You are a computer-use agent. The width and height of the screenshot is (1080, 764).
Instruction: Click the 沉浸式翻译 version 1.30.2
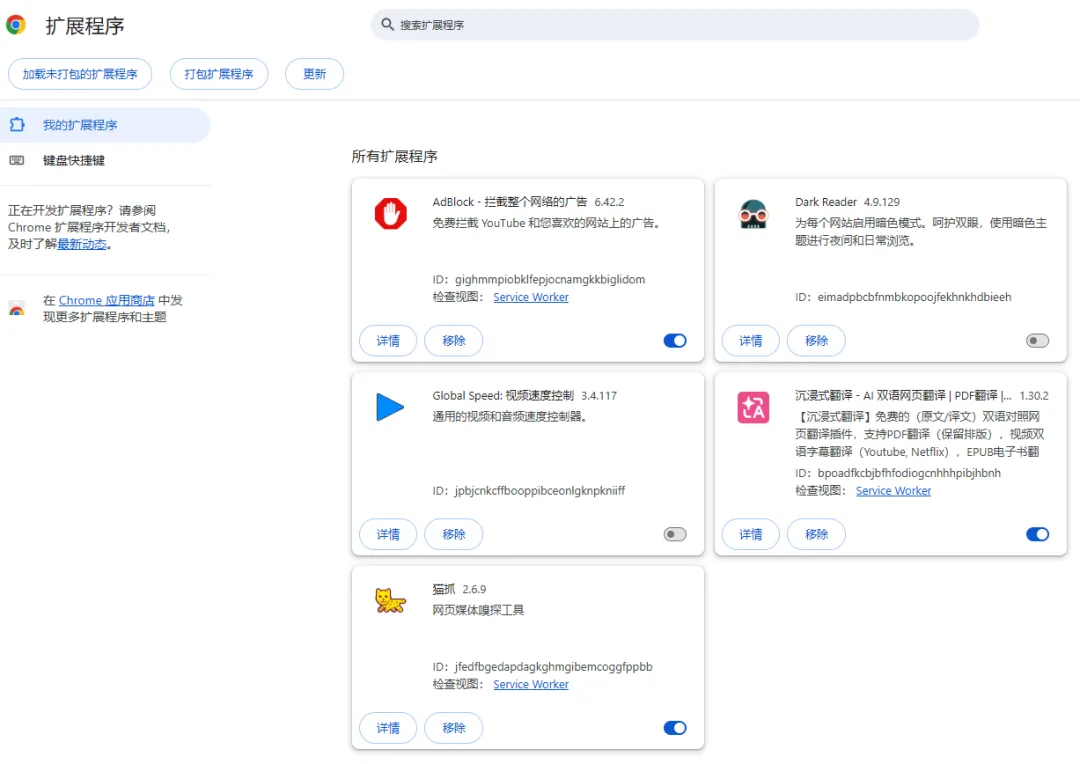[x=1034, y=395]
